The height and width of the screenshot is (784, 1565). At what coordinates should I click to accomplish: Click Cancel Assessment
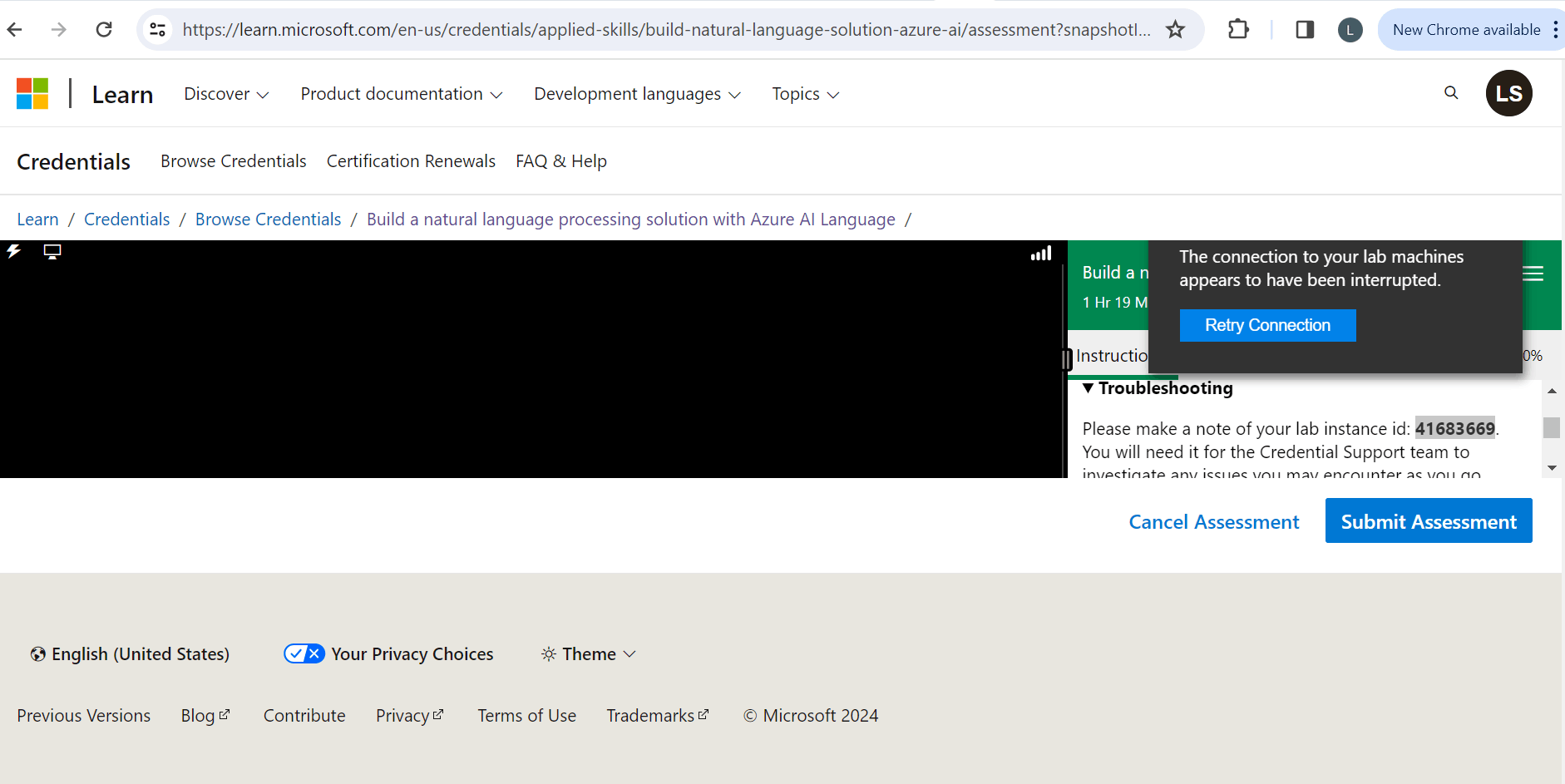[1213, 522]
